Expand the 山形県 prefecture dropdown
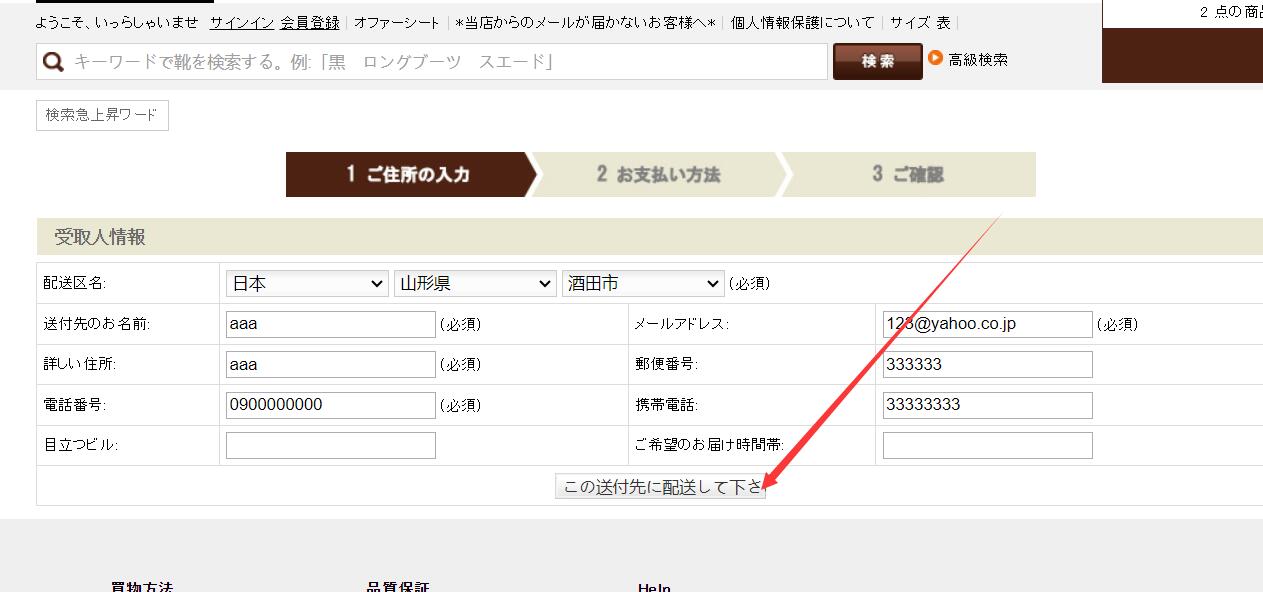The width and height of the screenshot is (1263, 592). 474,284
